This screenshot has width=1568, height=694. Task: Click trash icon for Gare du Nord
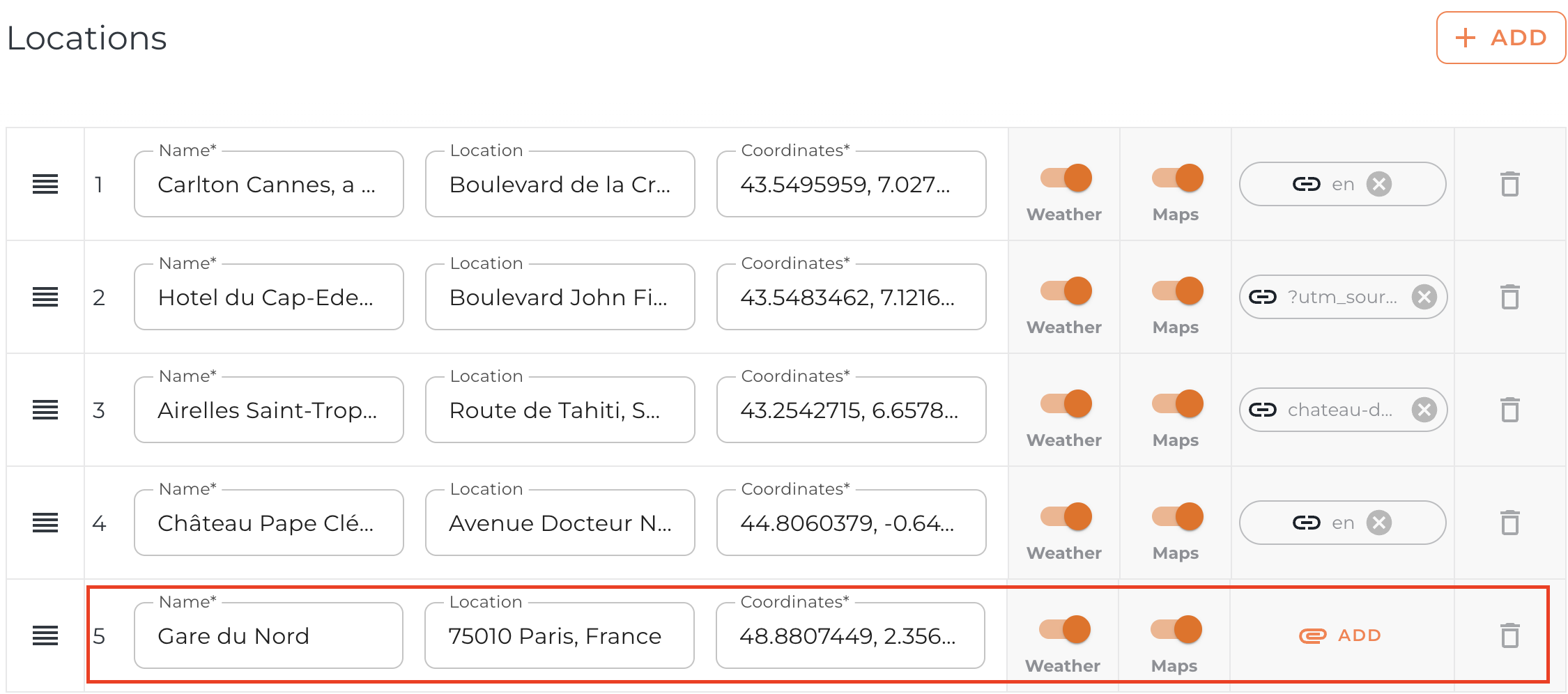coord(1509,635)
